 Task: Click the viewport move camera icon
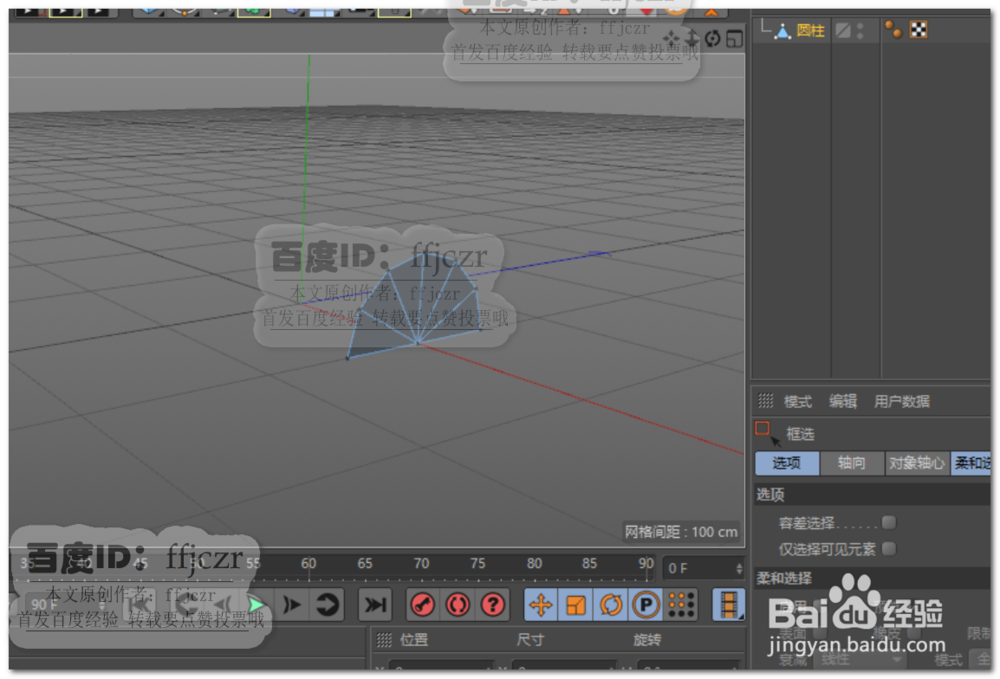[671, 39]
